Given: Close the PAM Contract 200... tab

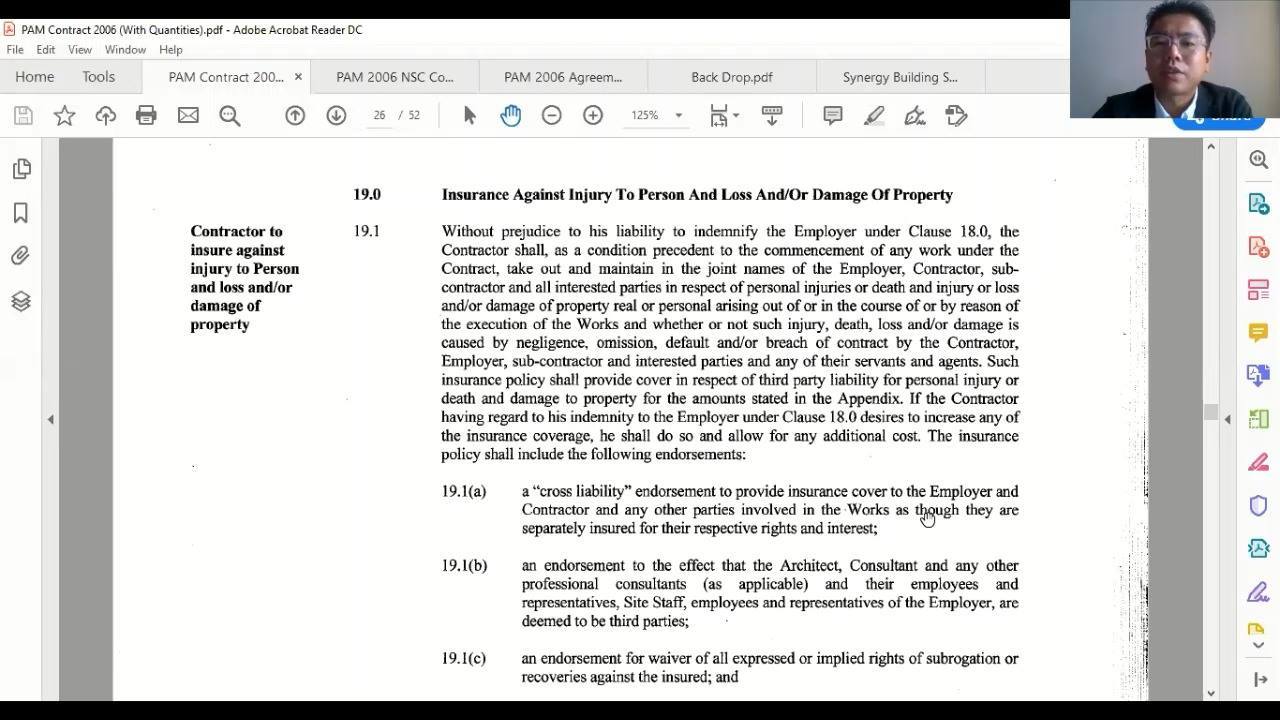Looking at the screenshot, I should click(298, 77).
